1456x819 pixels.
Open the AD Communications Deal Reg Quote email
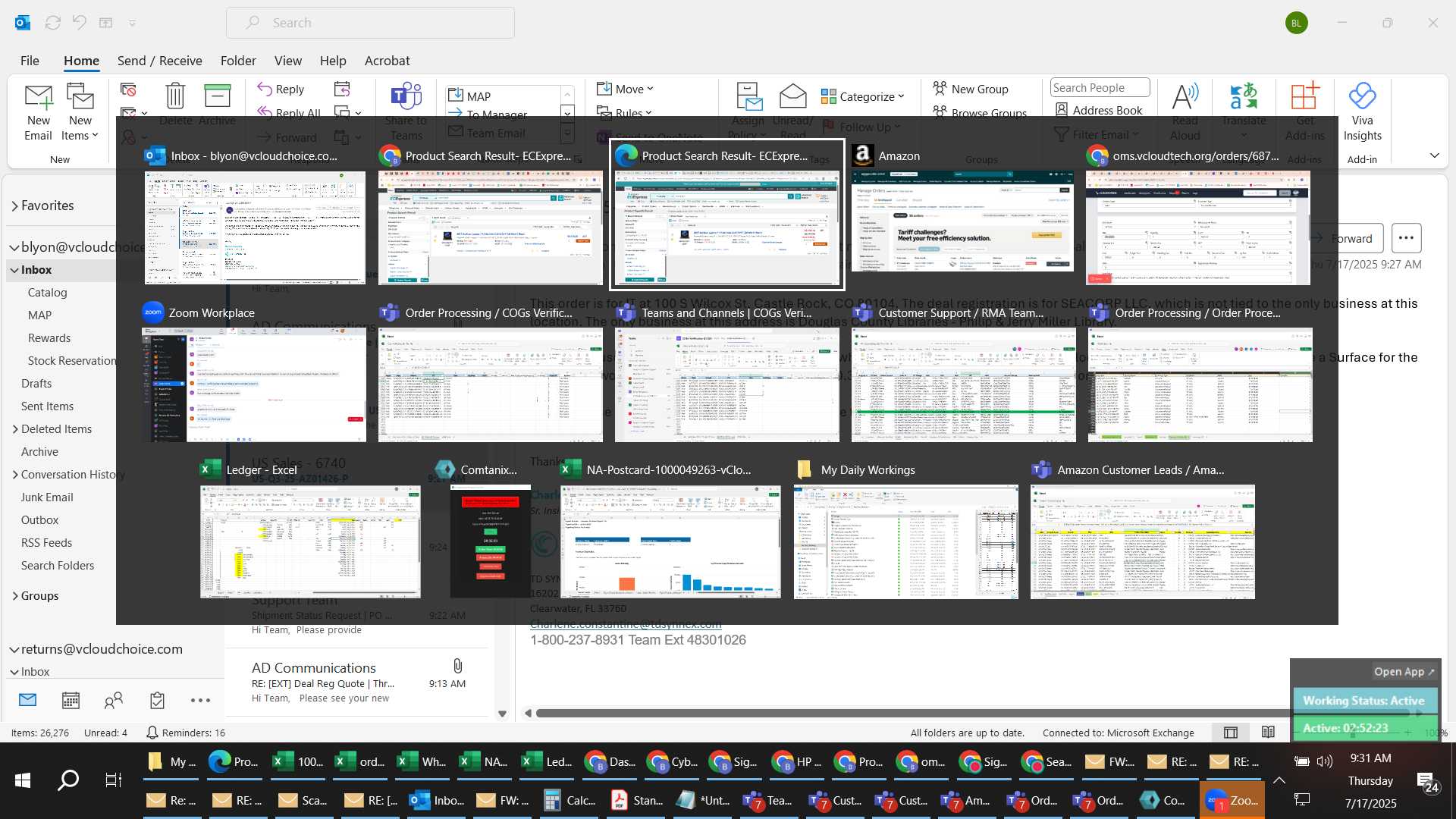(356, 684)
